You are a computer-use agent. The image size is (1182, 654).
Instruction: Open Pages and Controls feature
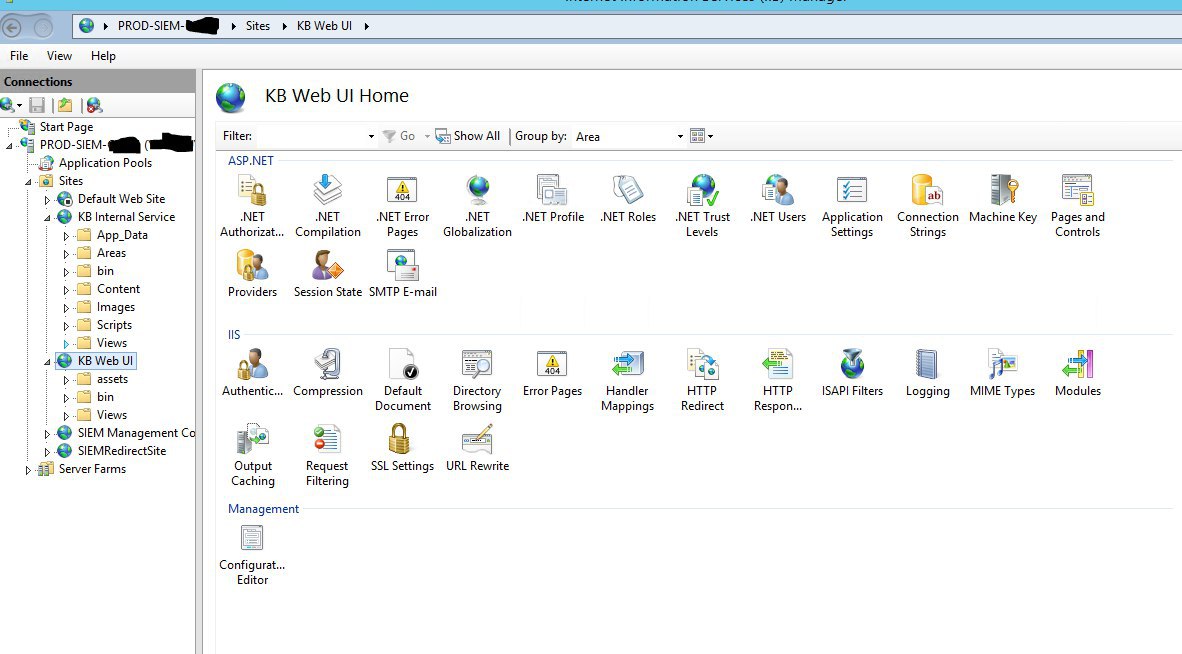[x=1077, y=206]
